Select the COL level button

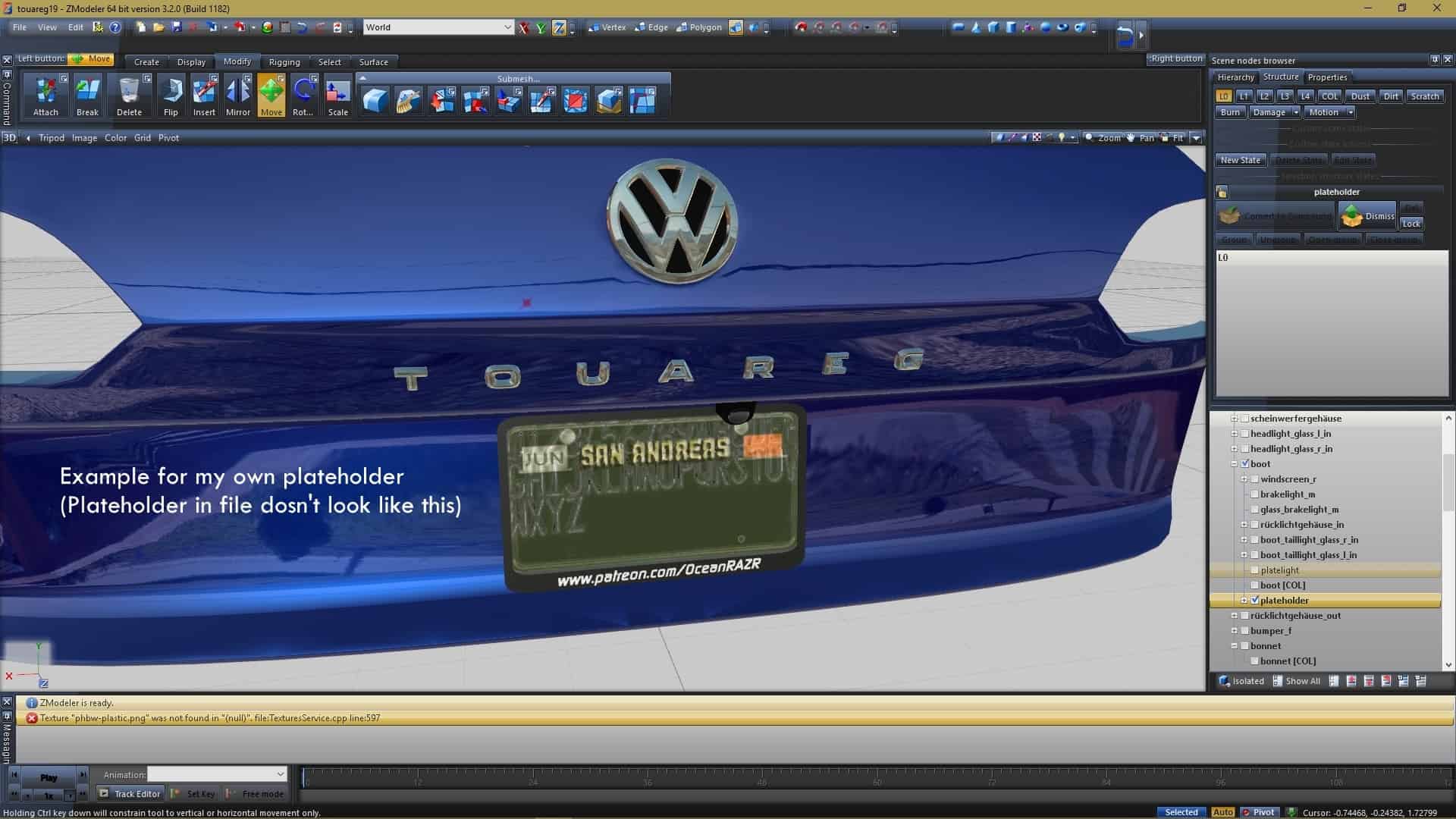1329,96
